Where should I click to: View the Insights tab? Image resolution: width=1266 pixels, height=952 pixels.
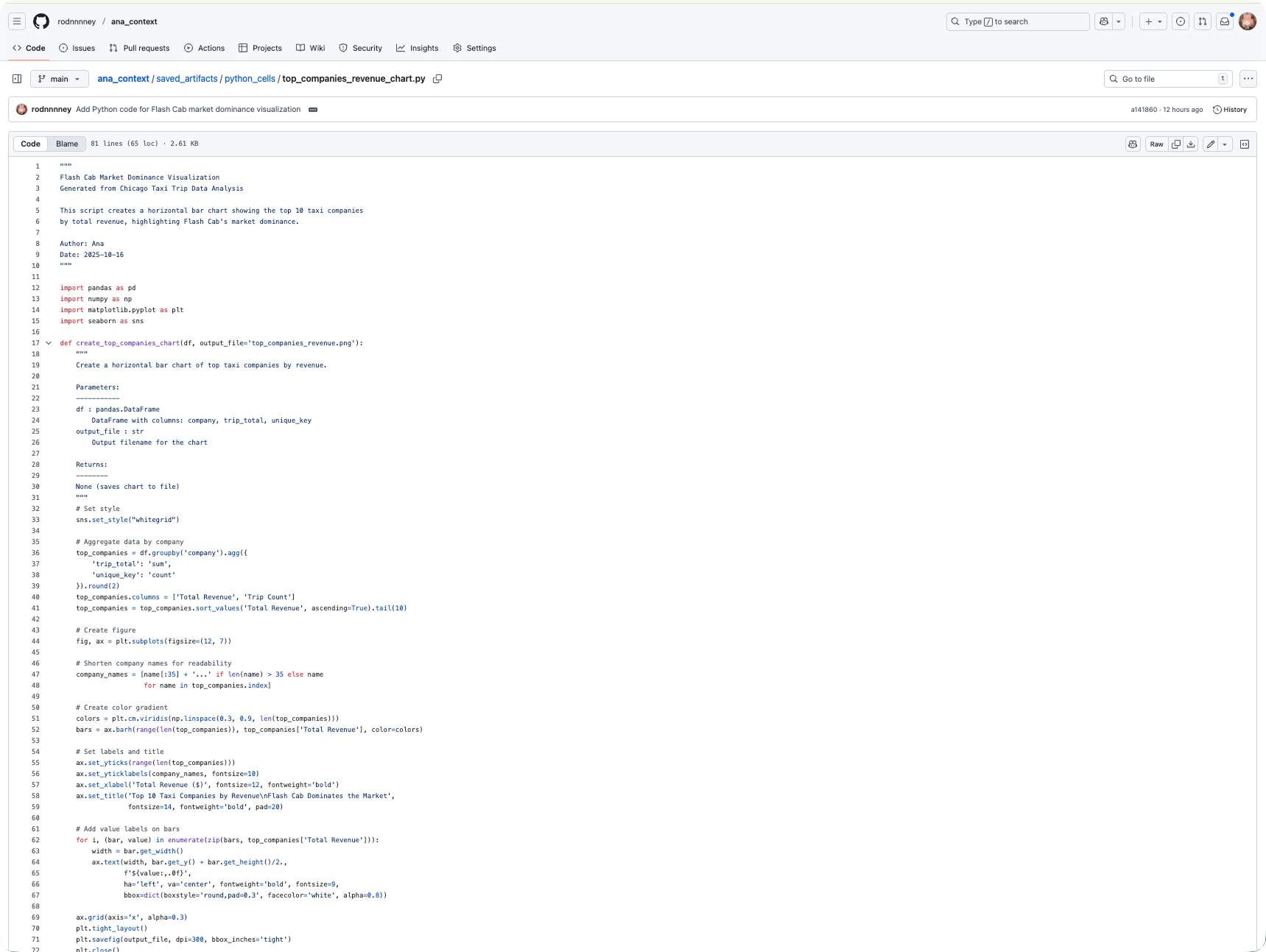coord(417,48)
